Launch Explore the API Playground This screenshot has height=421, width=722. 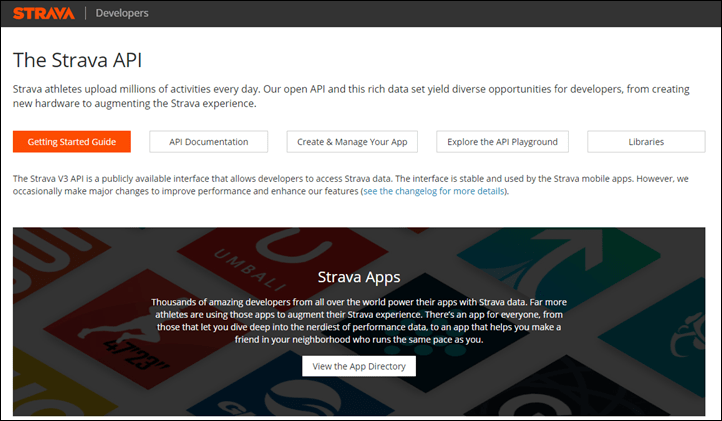[x=502, y=142]
